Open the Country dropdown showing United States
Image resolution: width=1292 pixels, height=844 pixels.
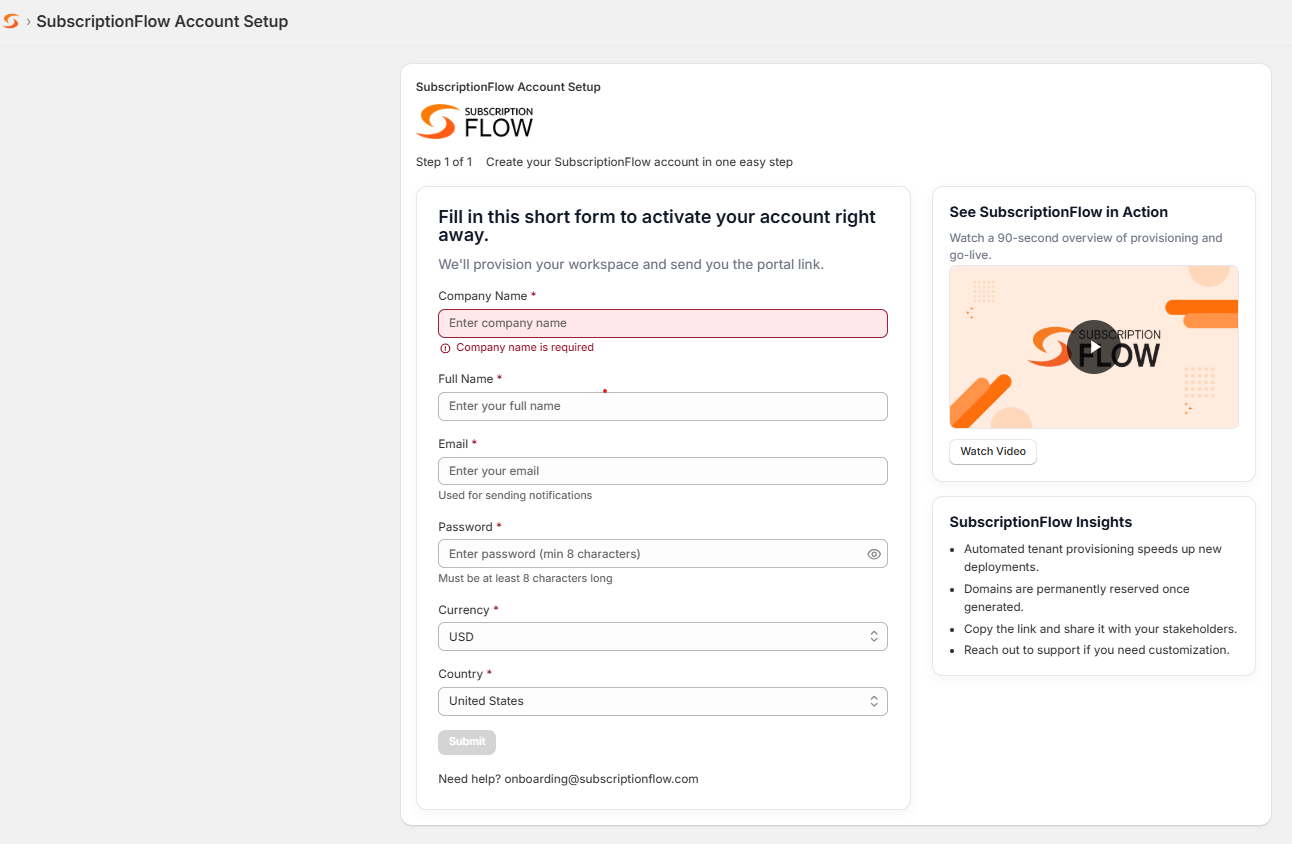click(663, 701)
